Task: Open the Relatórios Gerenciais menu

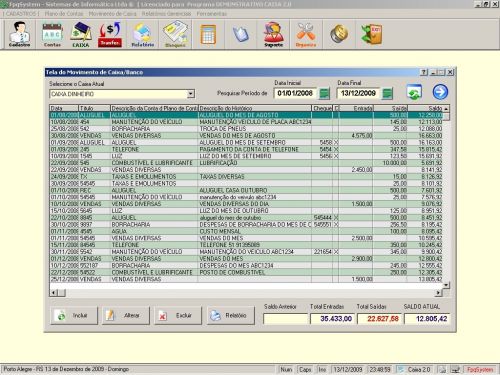Action: [166, 14]
